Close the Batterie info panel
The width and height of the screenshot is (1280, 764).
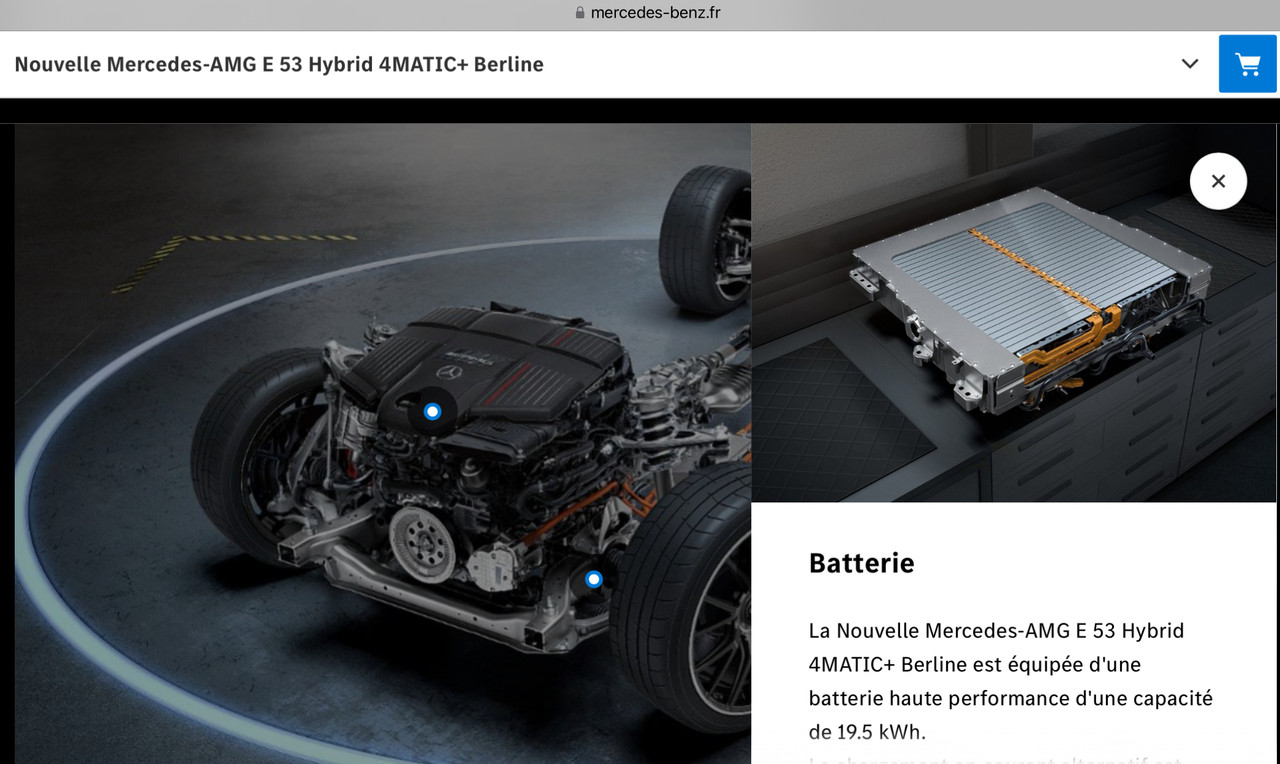click(x=1218, y=181)
